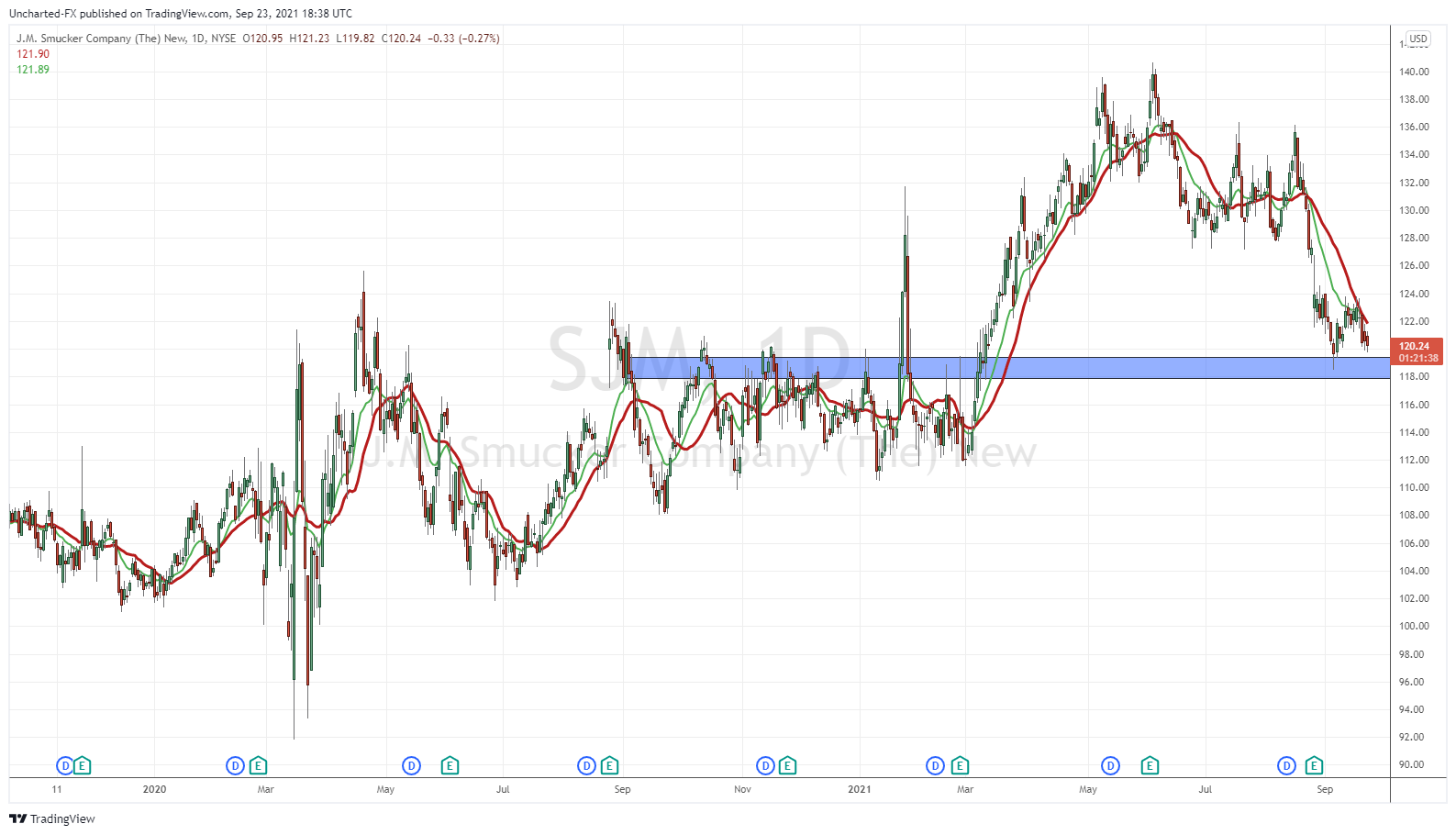Click the C120.24 close value
Viewport: 1456px width, 835px height.
click(401, 39)
